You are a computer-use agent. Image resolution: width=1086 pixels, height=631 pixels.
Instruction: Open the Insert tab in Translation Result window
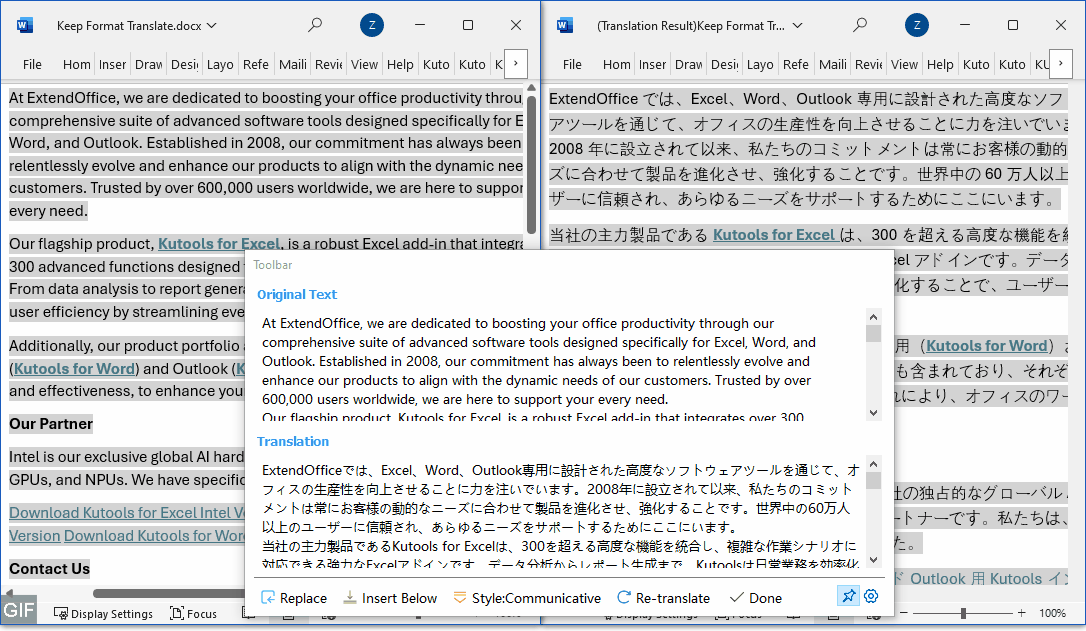pyautogui.click(x=652, y=64)
